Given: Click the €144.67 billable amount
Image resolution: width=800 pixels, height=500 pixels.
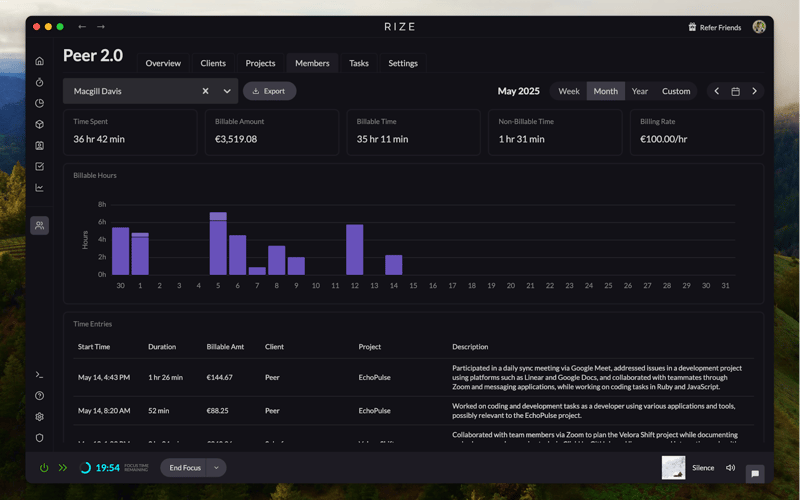Looking at the screenshot, I should tap(219, 378).
